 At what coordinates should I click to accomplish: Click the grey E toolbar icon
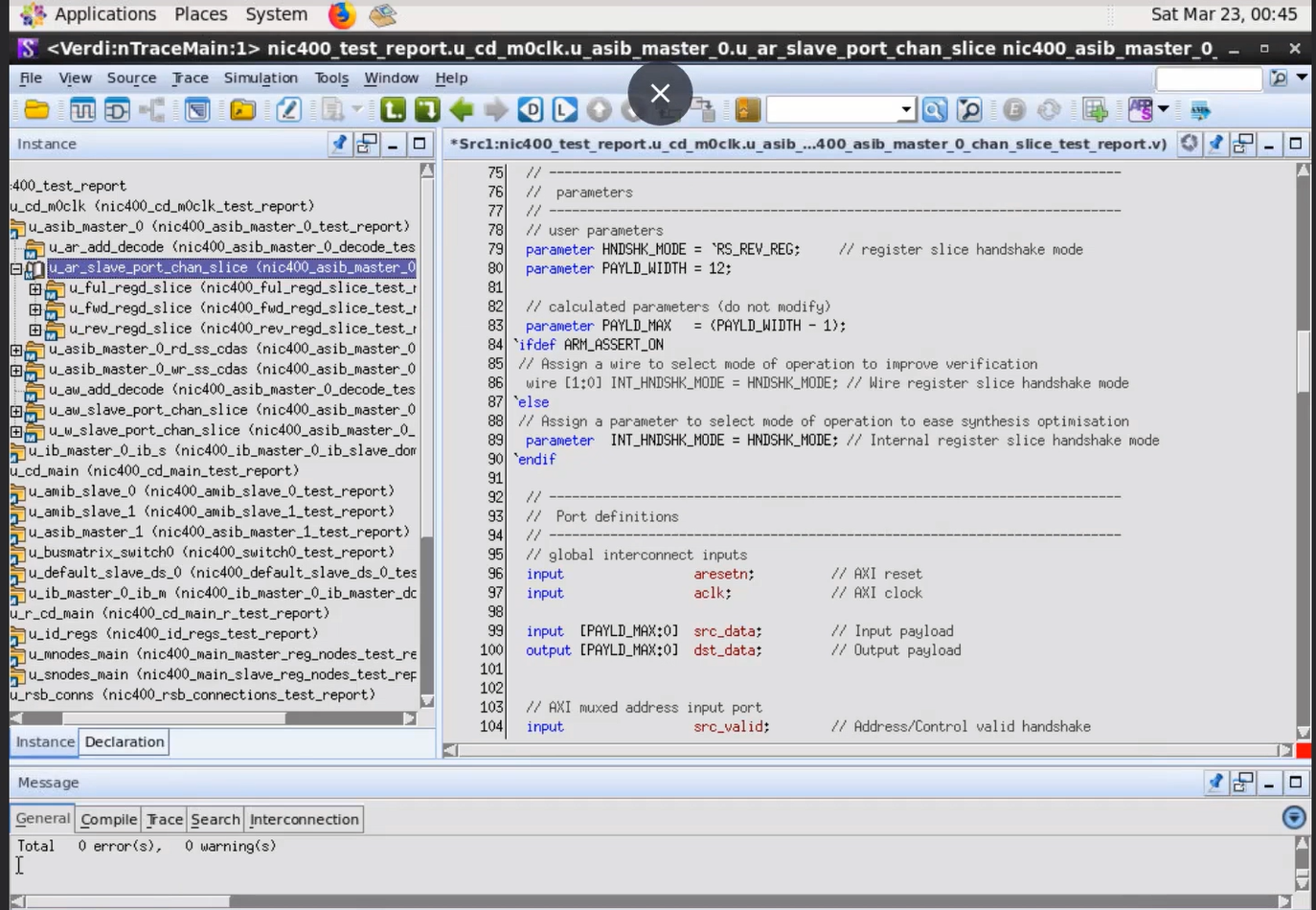[1014, 110]
